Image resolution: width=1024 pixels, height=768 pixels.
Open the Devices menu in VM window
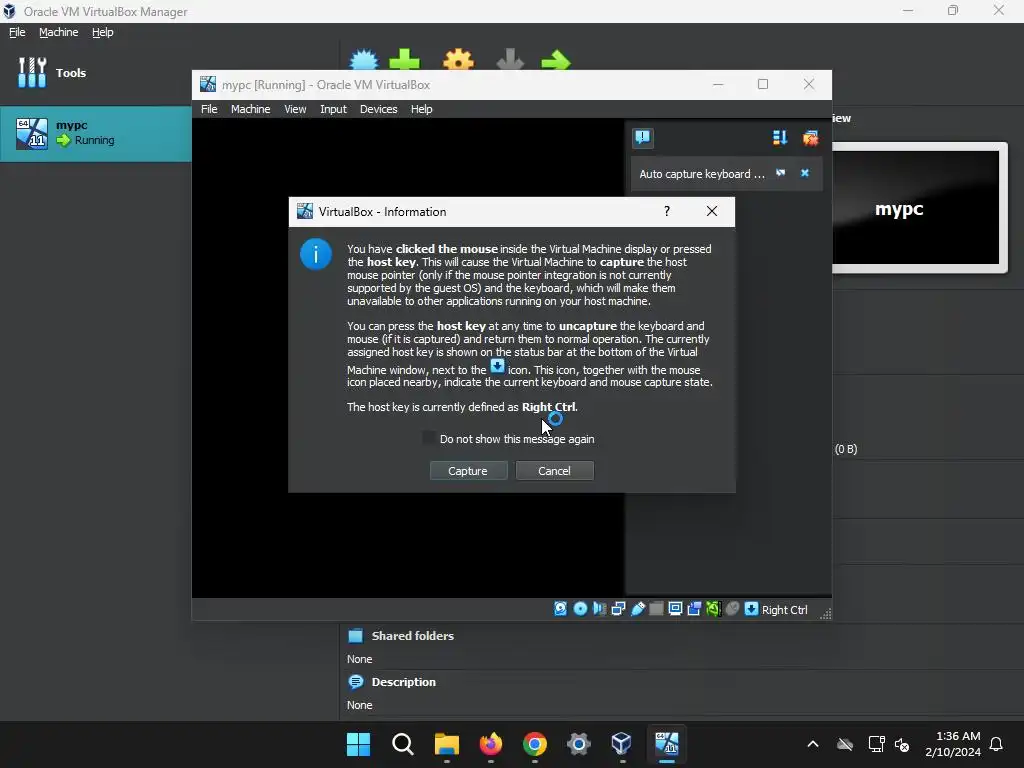(378, 109)
